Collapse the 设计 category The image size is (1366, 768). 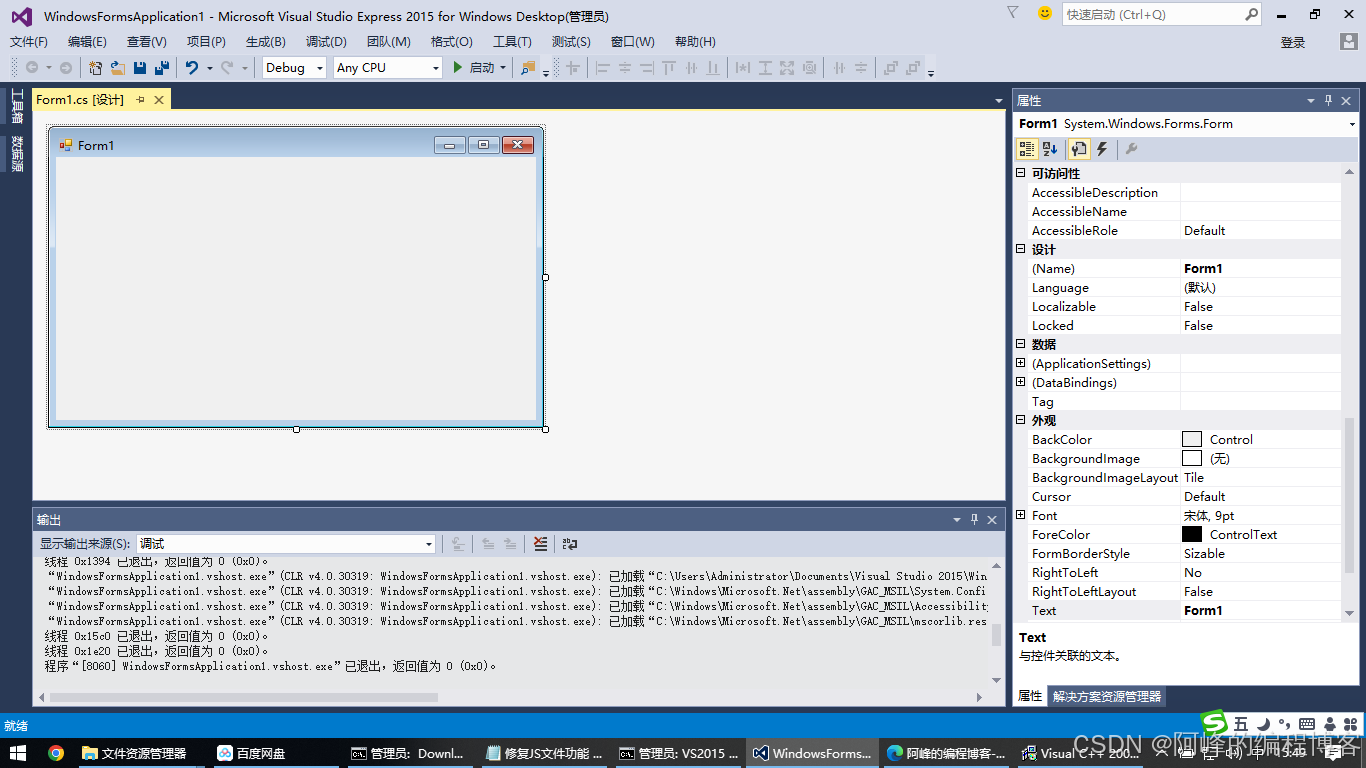click(x=1021, y=249)
